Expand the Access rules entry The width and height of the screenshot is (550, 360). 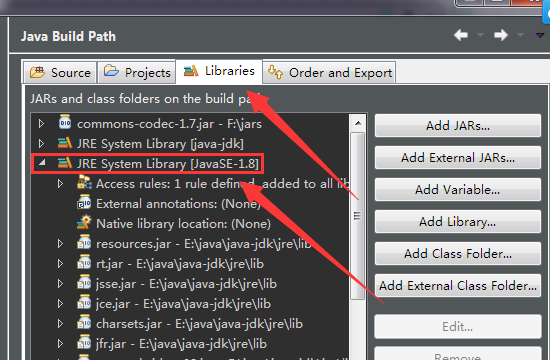point(60,184)
